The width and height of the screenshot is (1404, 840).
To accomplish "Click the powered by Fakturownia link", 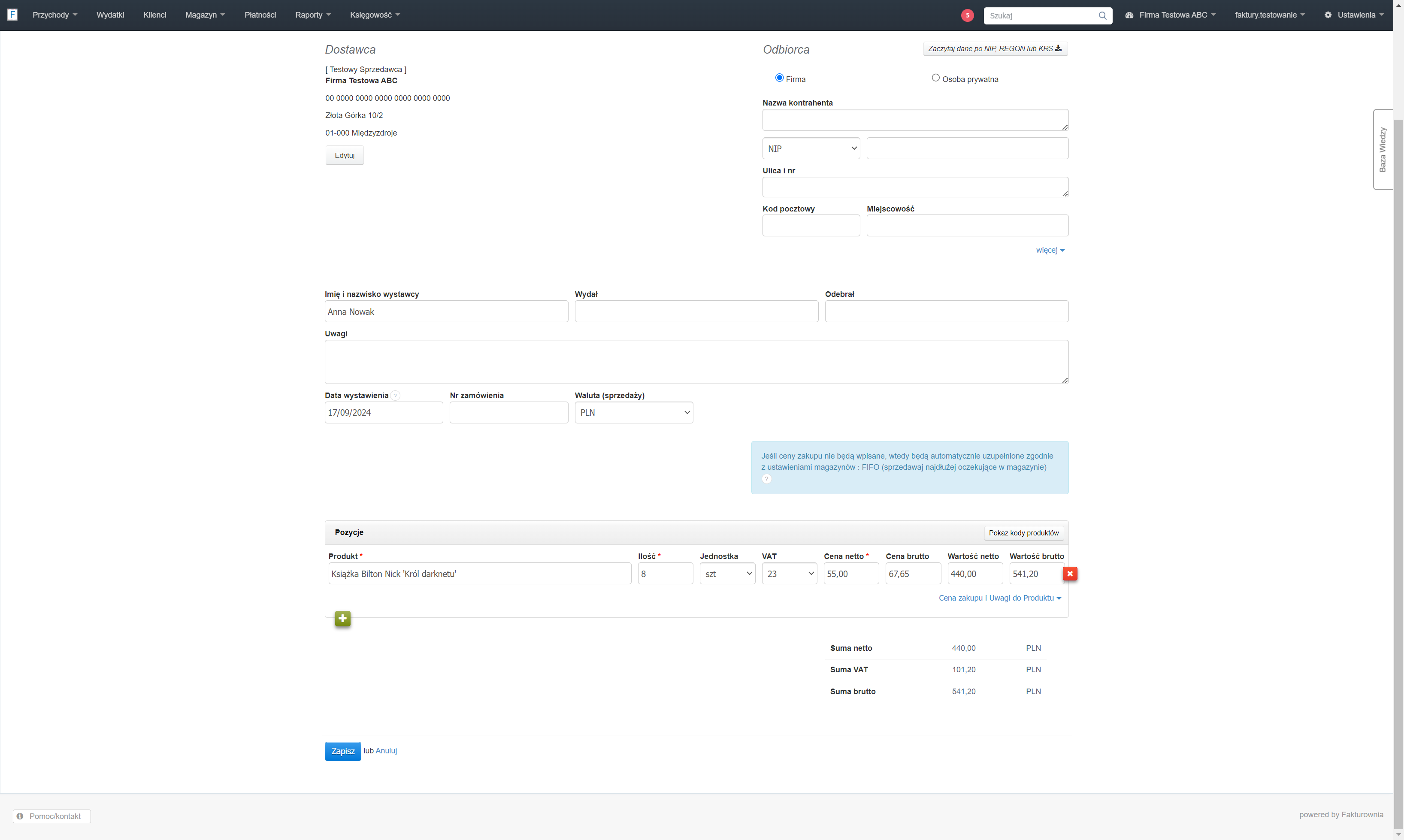I will 1340,815.
